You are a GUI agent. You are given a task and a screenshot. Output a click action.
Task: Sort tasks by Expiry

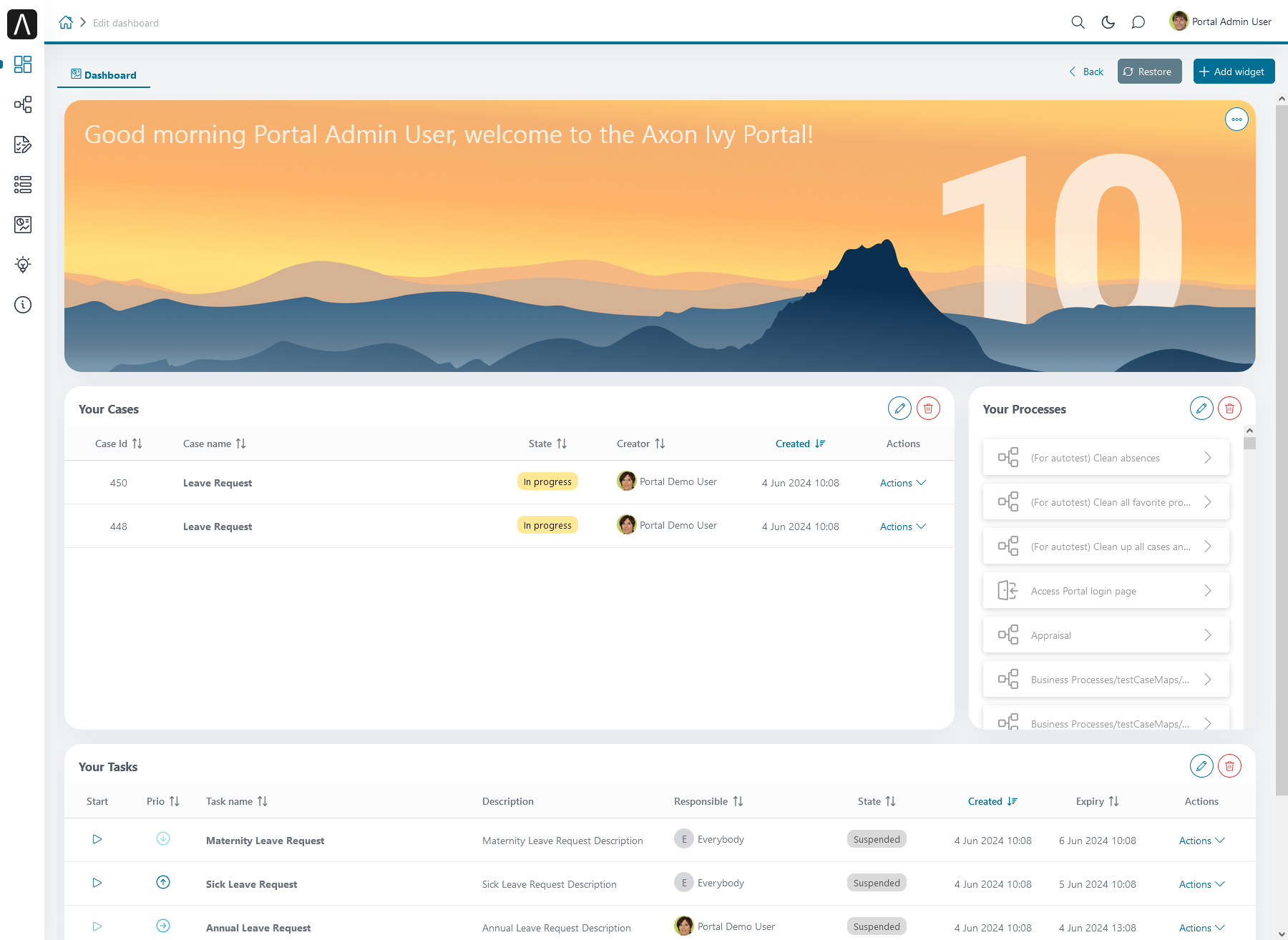coord(1113,801)
